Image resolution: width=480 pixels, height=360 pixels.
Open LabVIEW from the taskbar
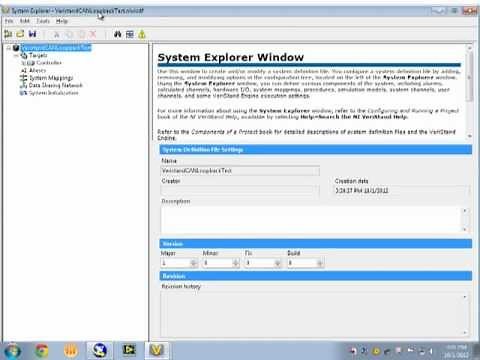click(x=128, y=350)
